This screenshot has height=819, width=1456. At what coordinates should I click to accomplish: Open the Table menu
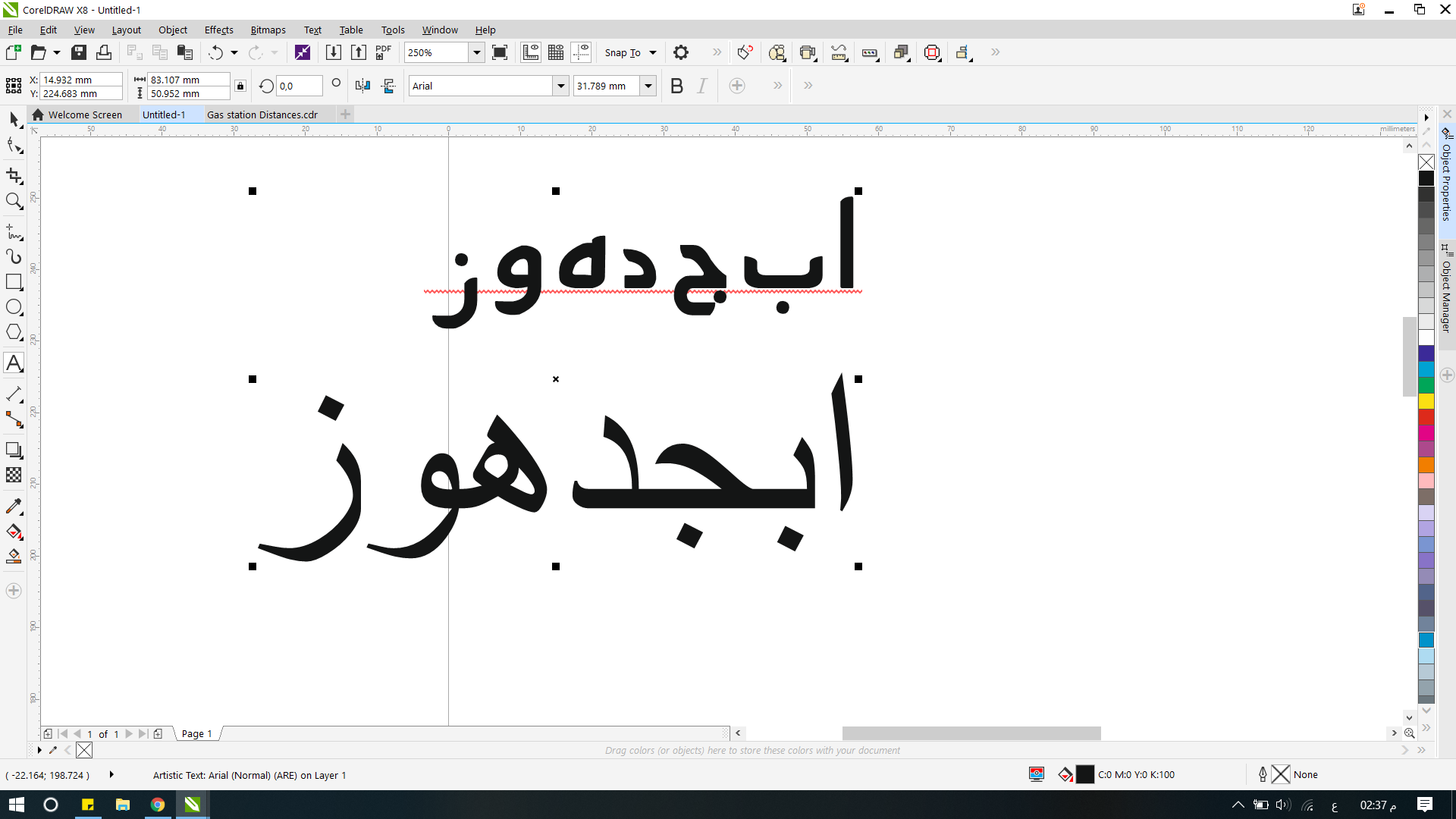[350, 30]
